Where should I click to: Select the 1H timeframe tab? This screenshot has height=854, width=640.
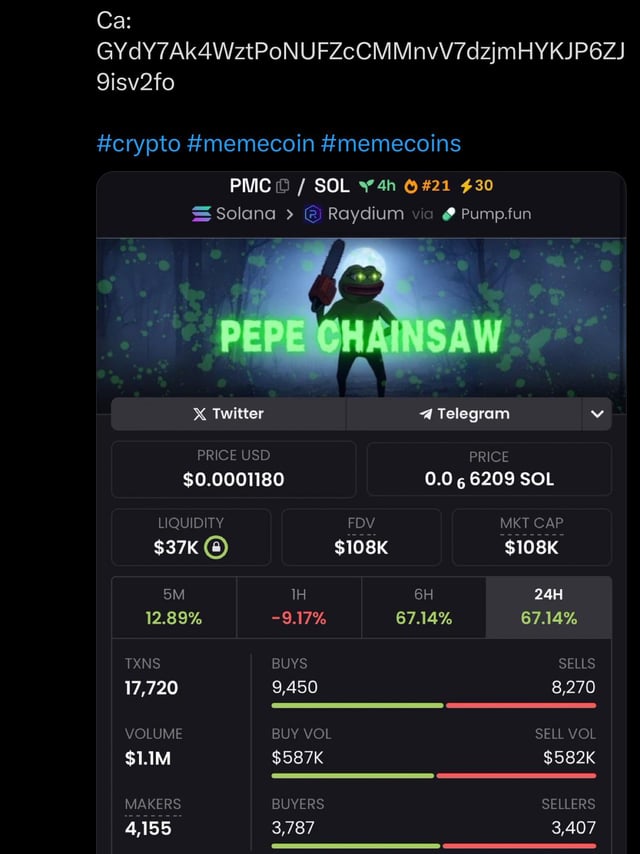[298, 607]
